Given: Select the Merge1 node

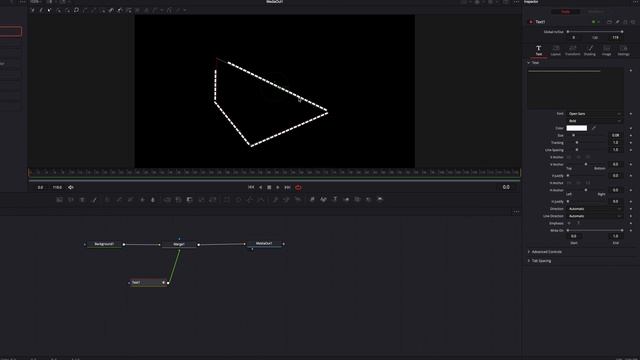Looking at the screenshot, I should tap(179, 244).
